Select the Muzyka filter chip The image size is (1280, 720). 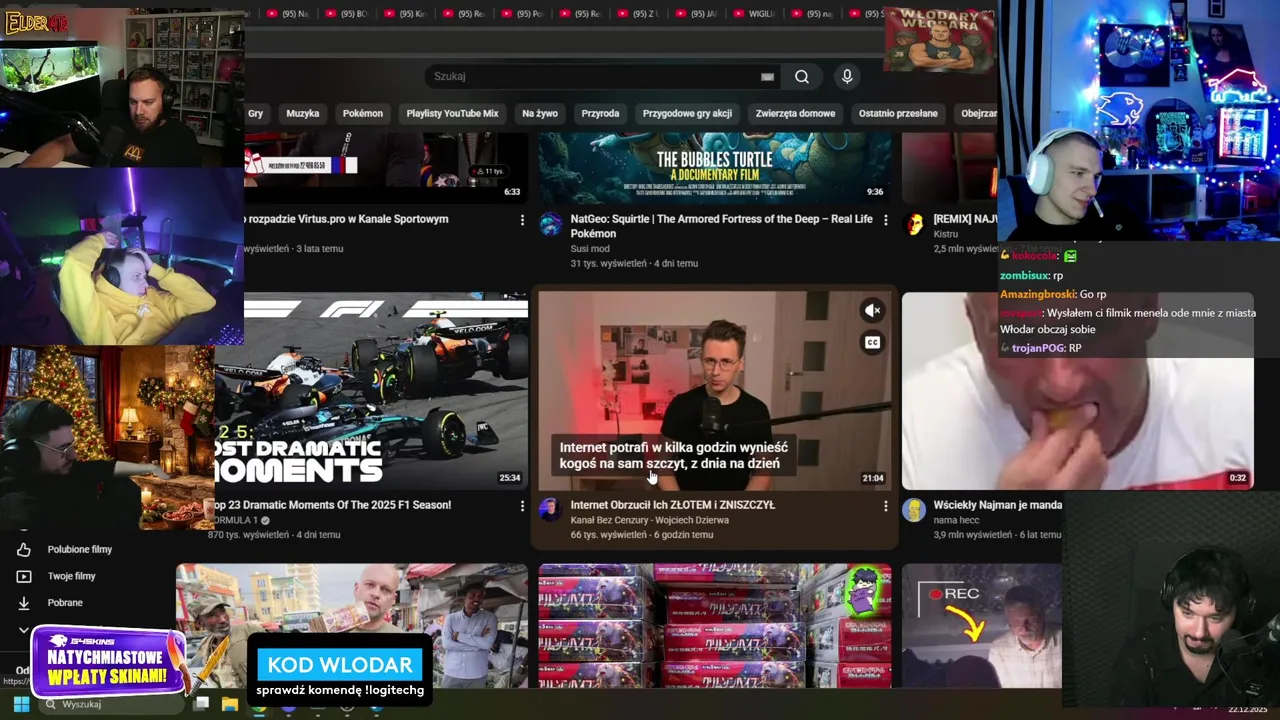tap(303, 114)
